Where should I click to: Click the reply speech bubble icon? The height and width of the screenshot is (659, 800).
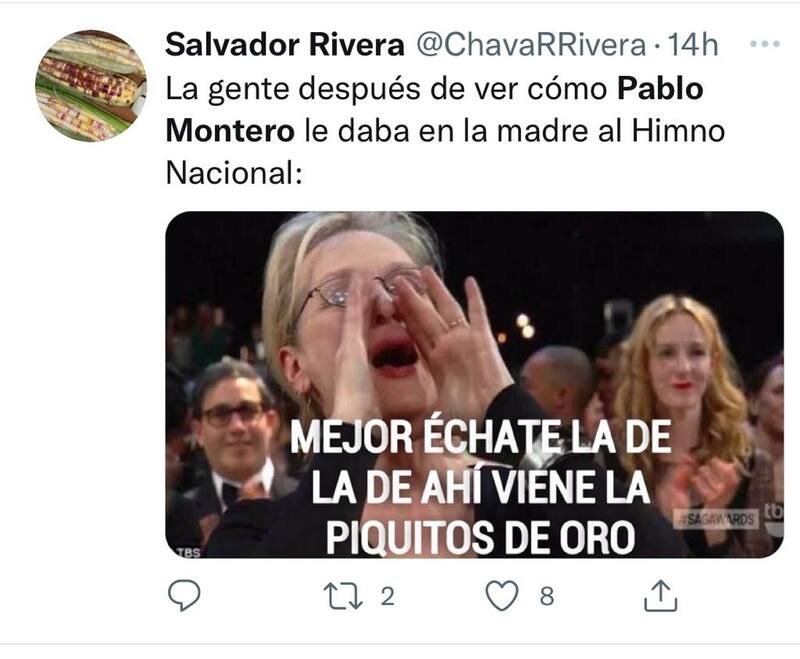tap(184, 595)
